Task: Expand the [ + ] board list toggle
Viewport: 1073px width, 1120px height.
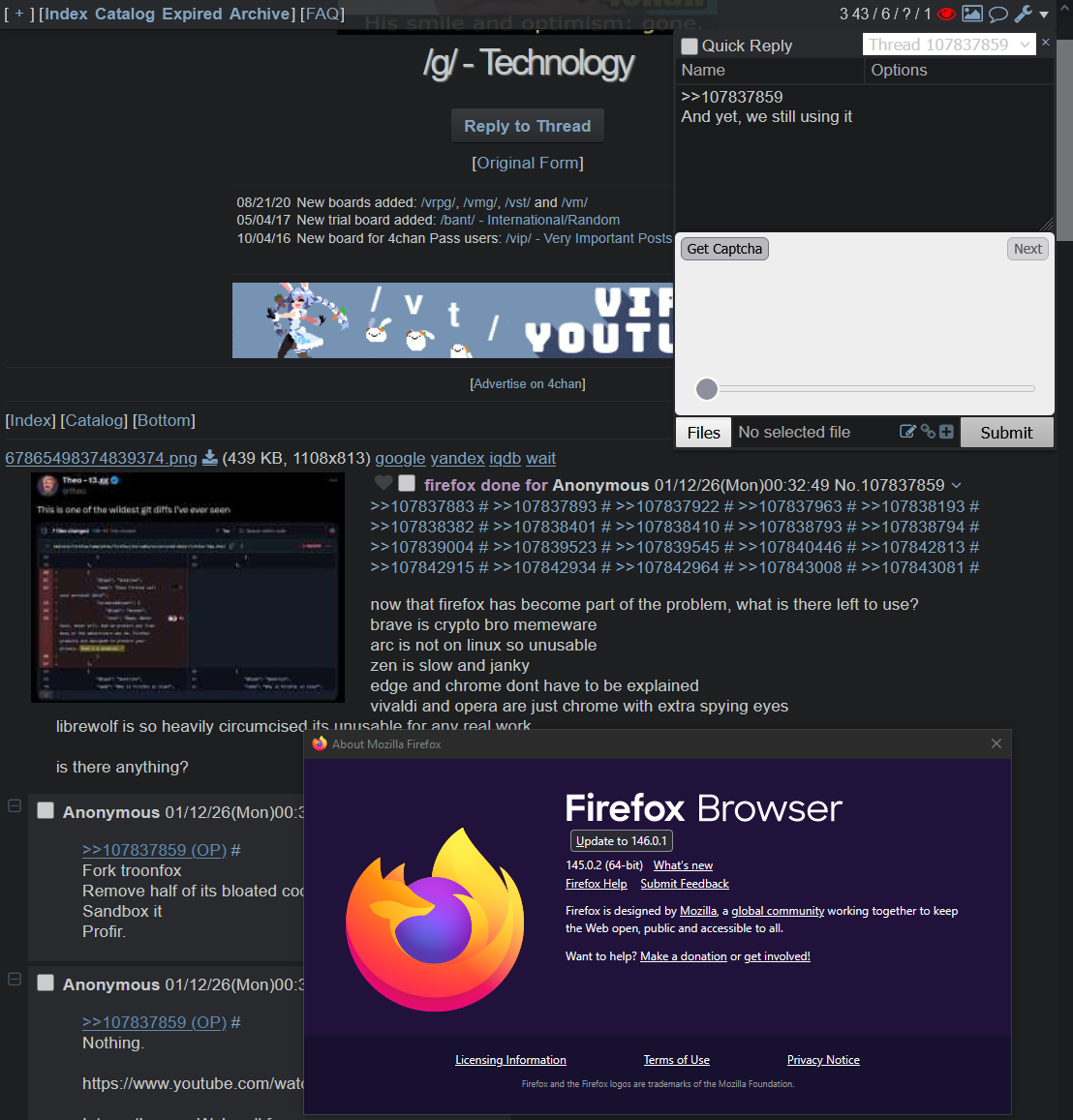Action: point(19,14)
